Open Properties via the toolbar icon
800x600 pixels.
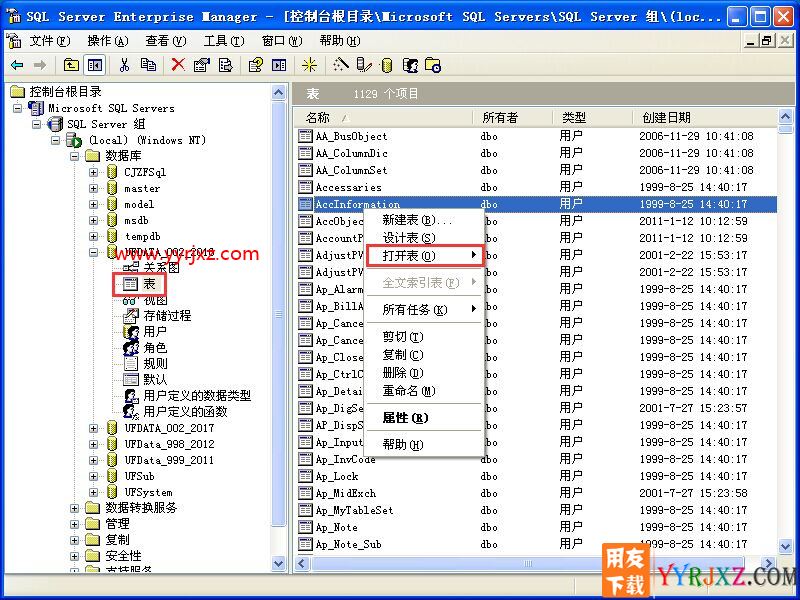[202, 65]
